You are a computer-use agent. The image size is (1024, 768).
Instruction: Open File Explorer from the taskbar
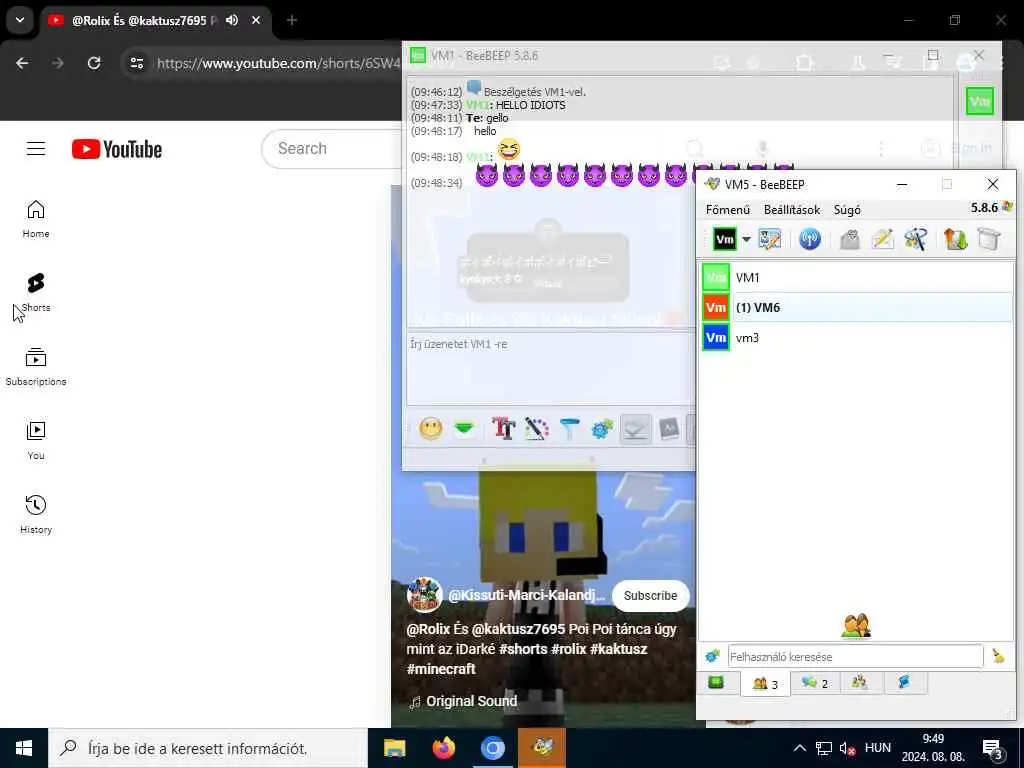pos(394,748)
